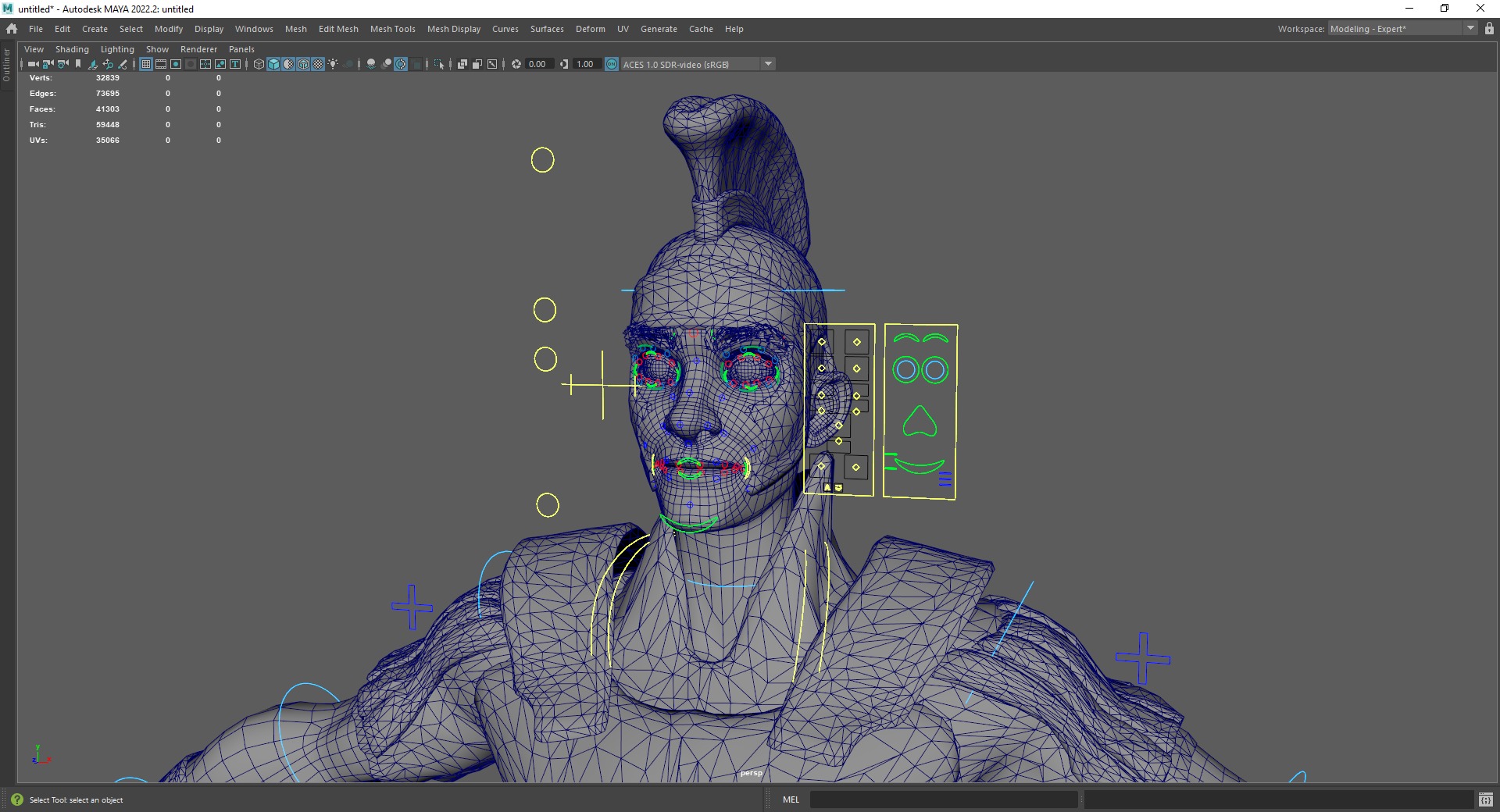Open the File menu
This screenshot has width=1500, height=812.
pos(36,29)
